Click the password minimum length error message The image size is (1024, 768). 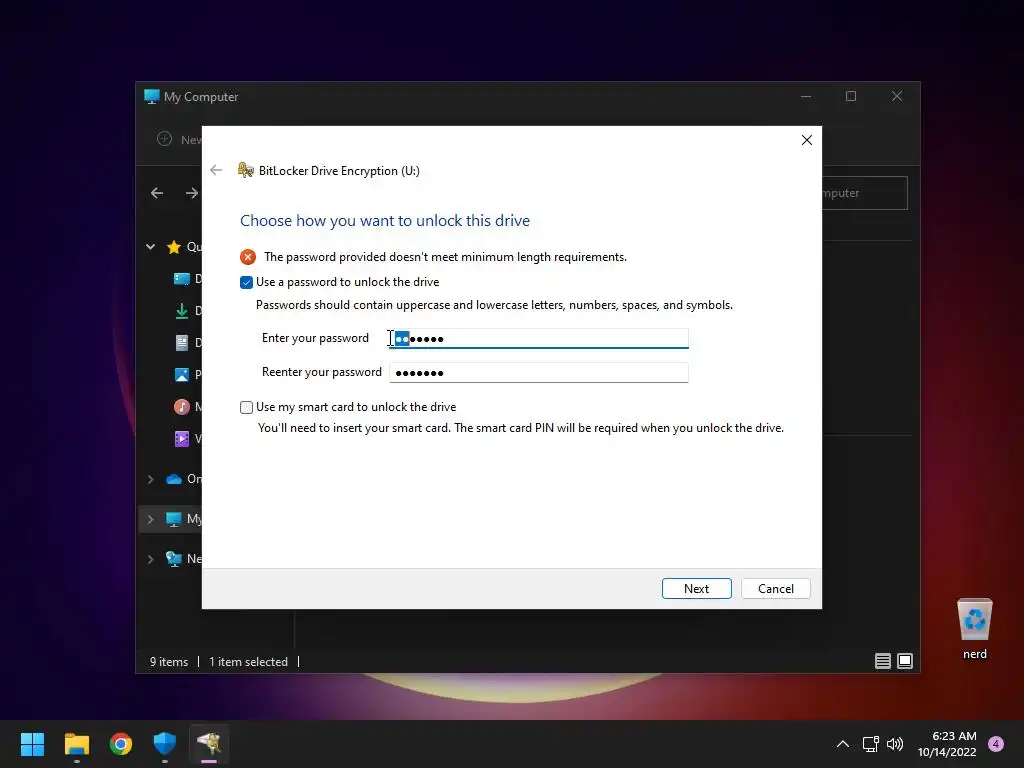pyautogui.click(x=445, y=257)
